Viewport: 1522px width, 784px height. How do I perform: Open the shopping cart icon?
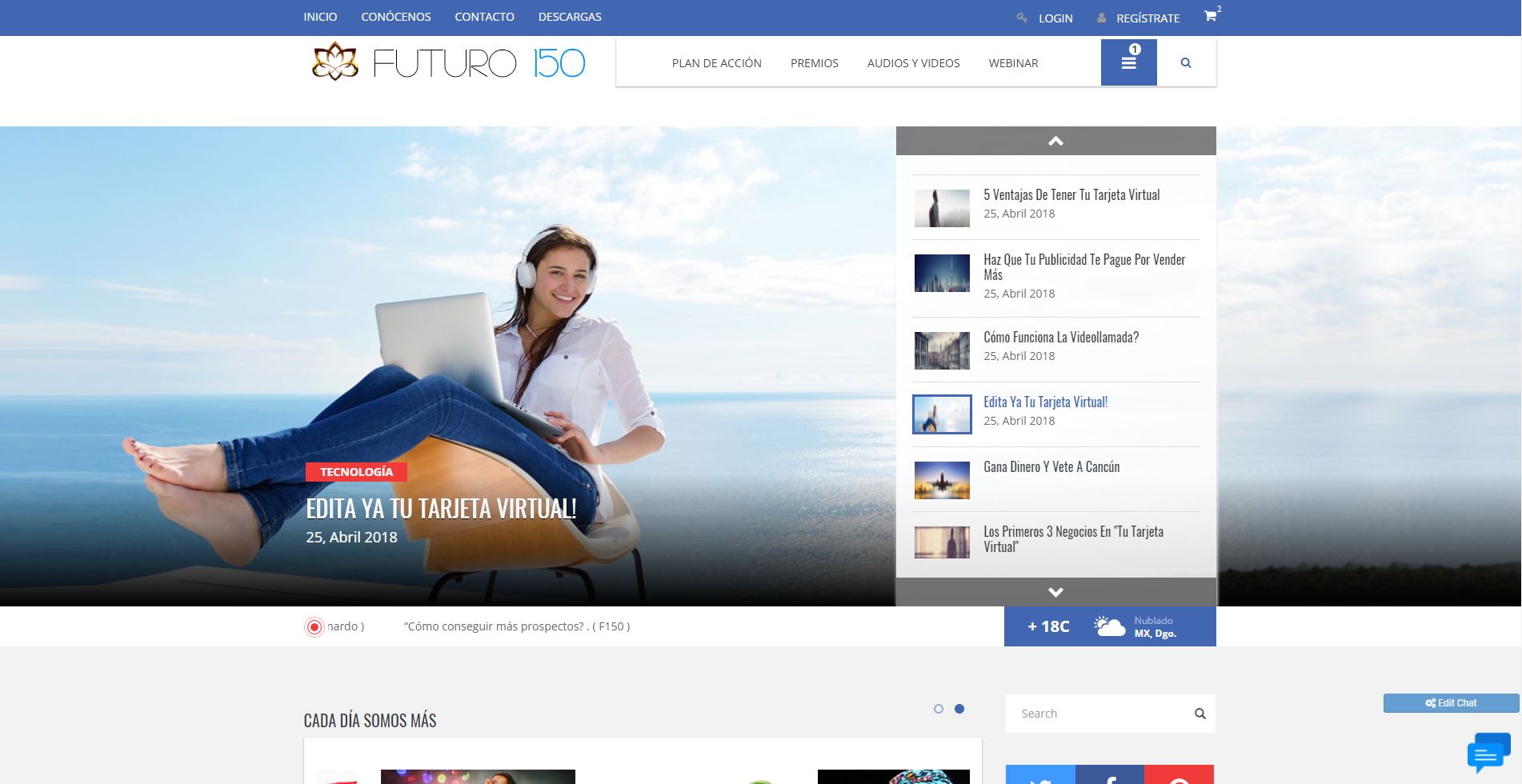click(1210, 16)
